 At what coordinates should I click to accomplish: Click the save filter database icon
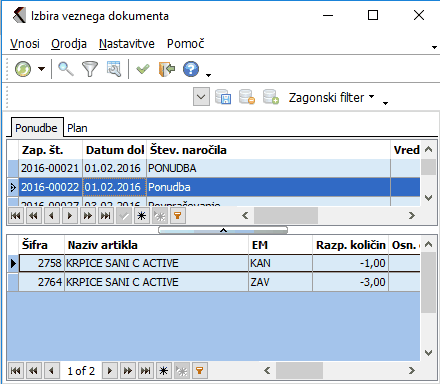coord(223,97)
